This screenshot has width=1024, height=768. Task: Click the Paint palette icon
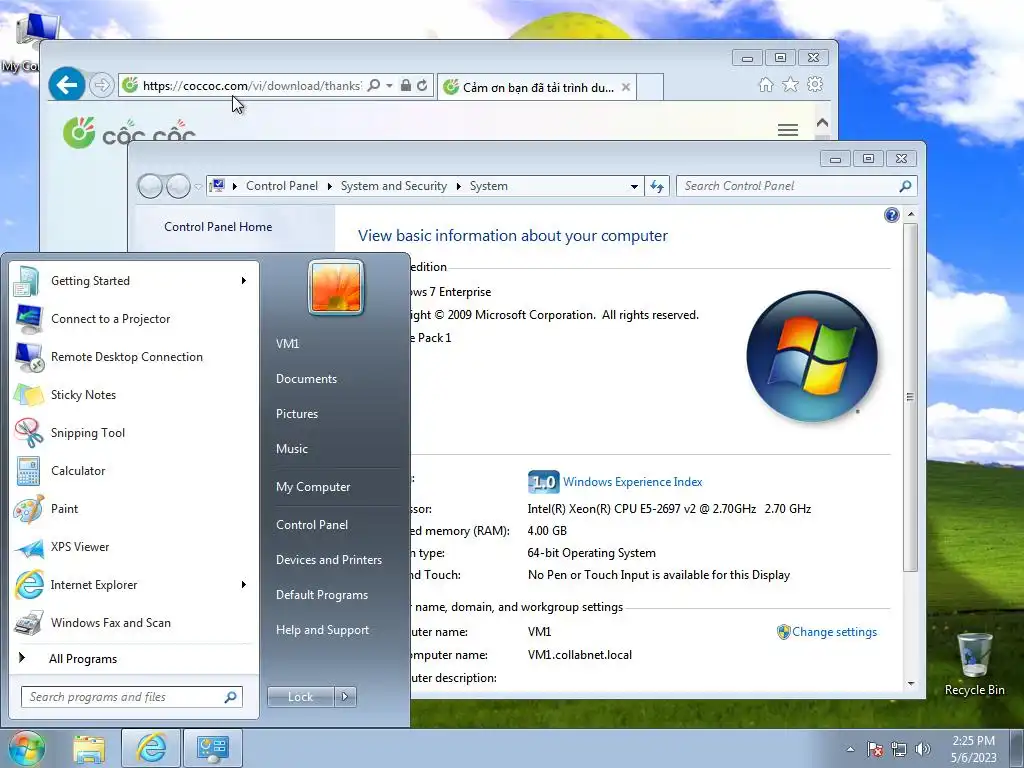[28, 509]
